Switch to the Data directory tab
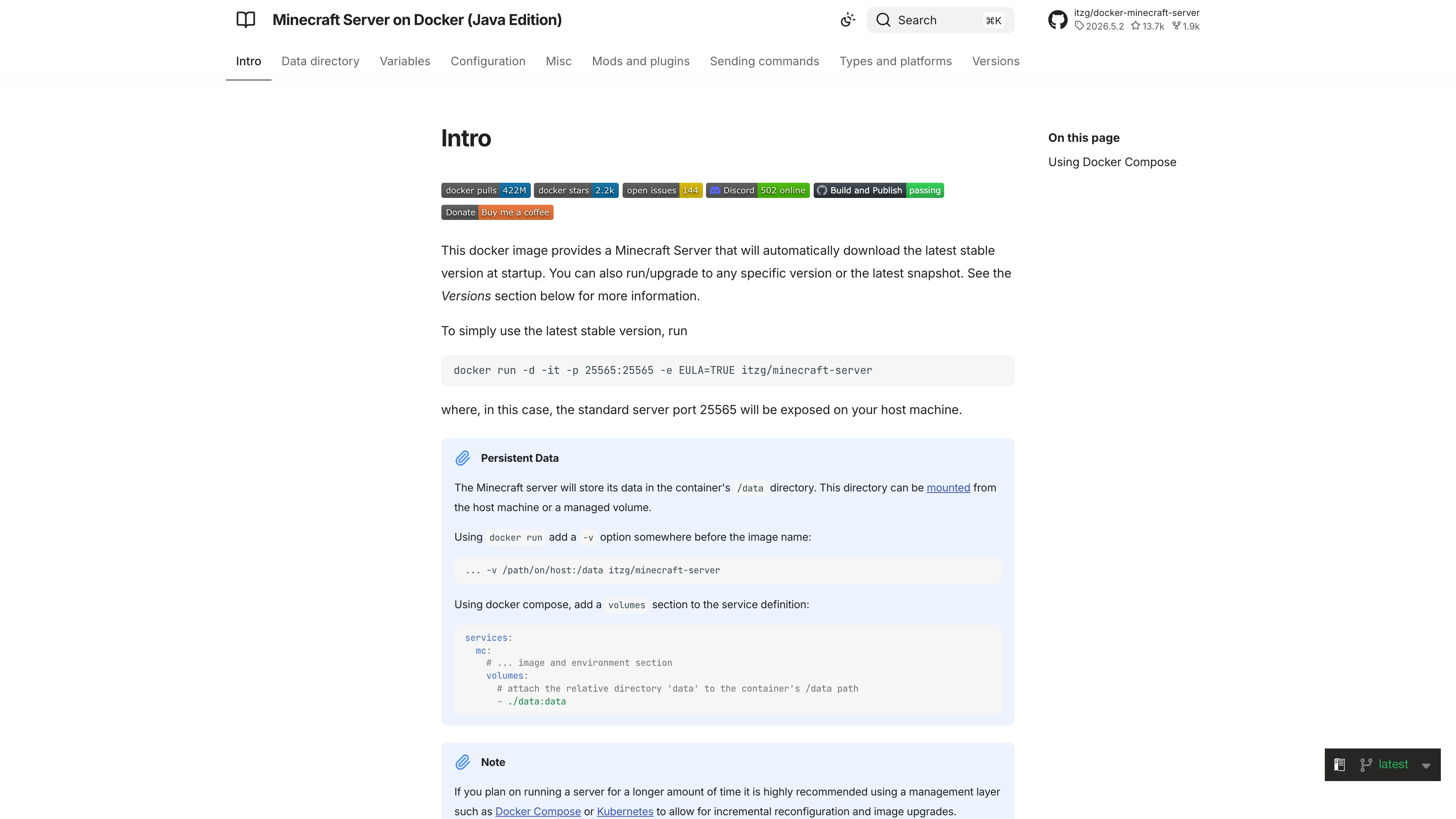 (320, 61)
